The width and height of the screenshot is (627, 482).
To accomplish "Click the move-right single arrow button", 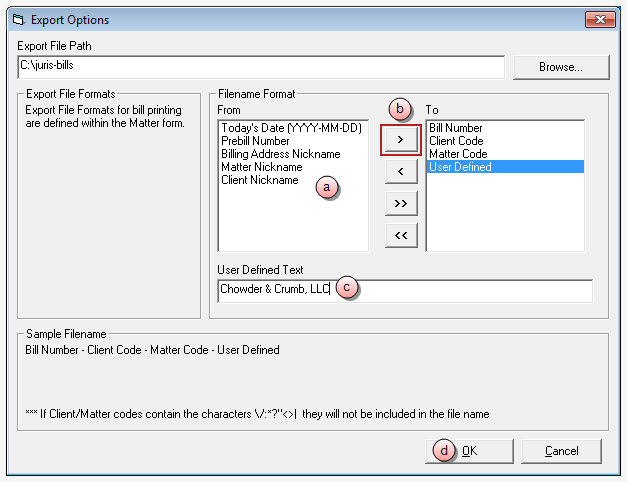I will [x=401, y=140].
